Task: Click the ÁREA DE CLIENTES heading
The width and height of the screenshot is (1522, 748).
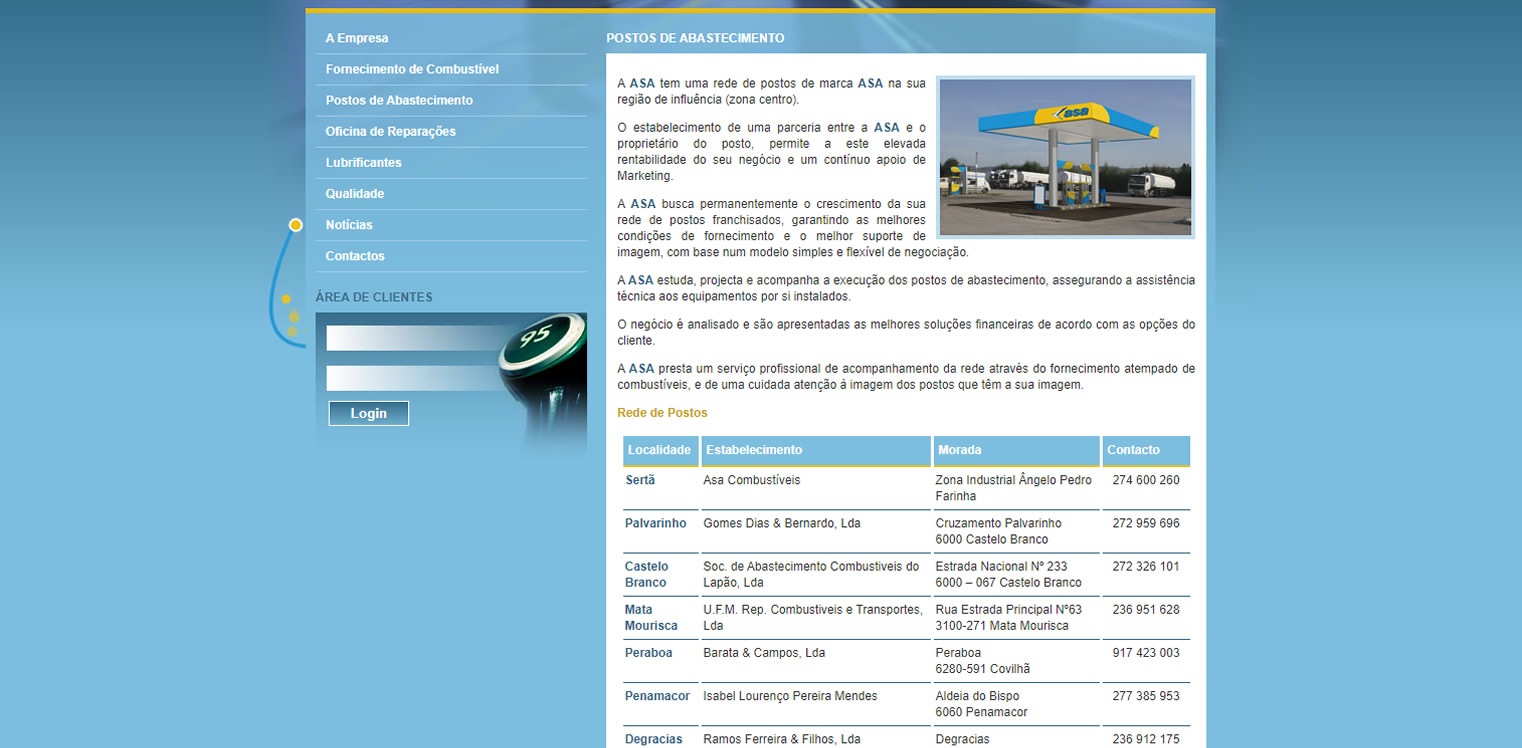Action: (374, 297)
